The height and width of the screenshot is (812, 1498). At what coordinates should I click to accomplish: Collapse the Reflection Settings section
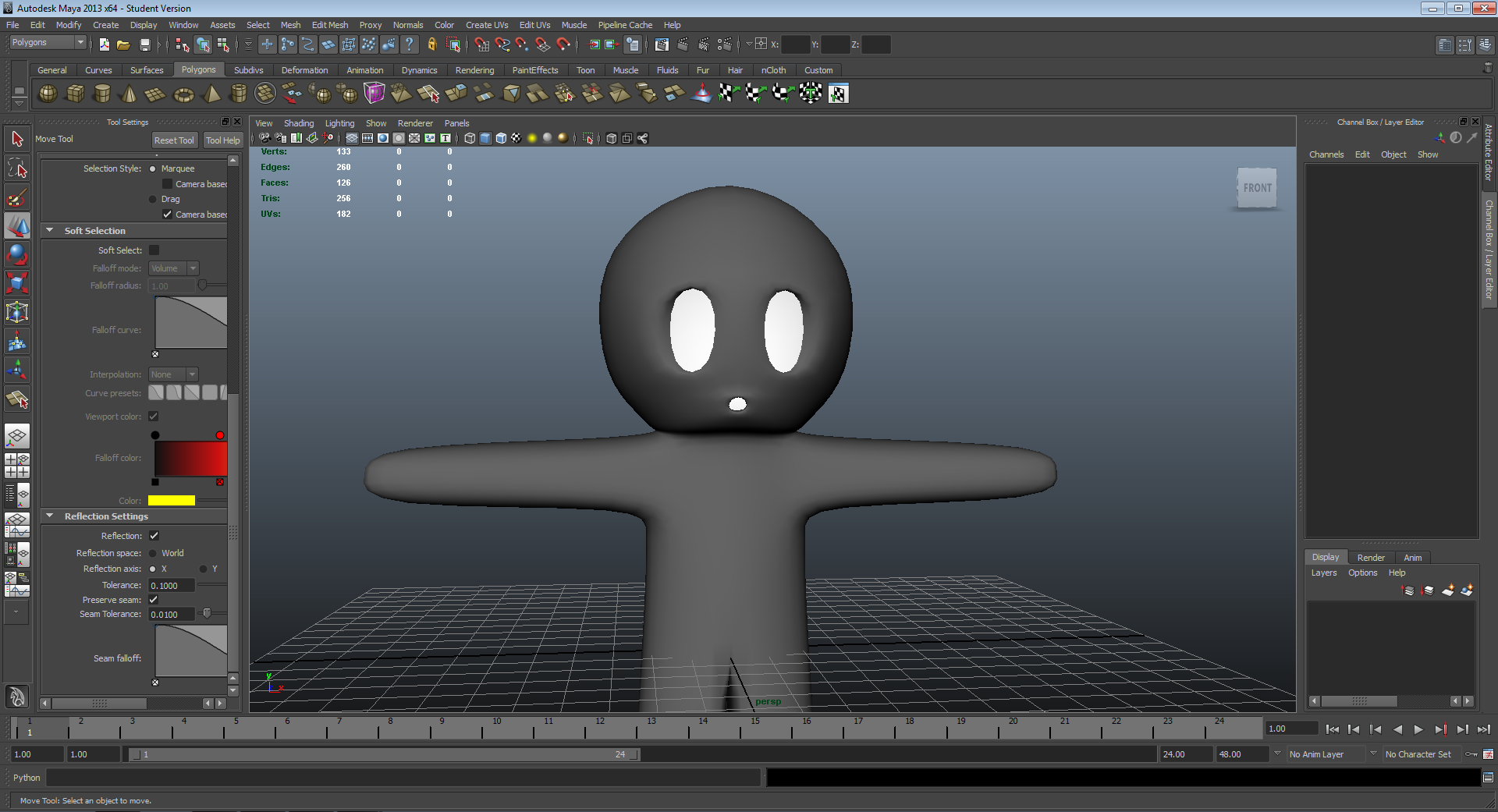pyautogui.click(x=50, y=516)
